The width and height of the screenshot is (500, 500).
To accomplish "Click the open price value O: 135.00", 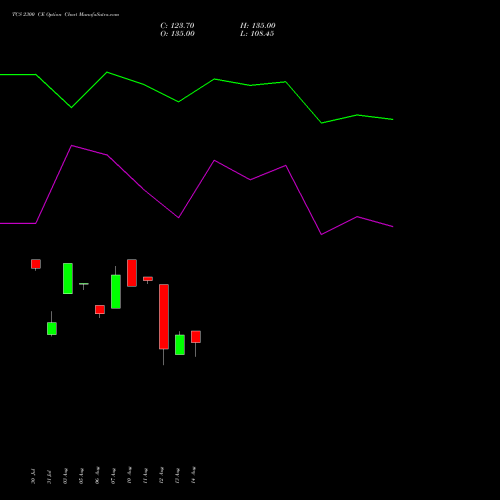I will tap(177, 34).
